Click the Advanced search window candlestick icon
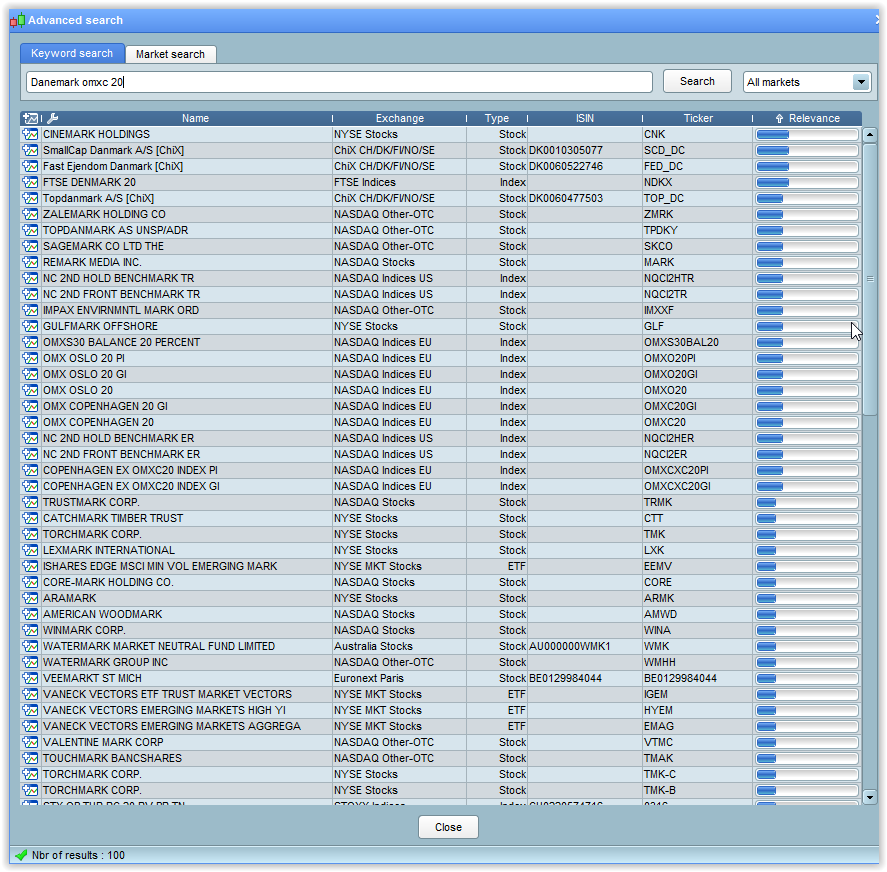The width and height of the screenshot is (887, 872). tap(17, 20)
